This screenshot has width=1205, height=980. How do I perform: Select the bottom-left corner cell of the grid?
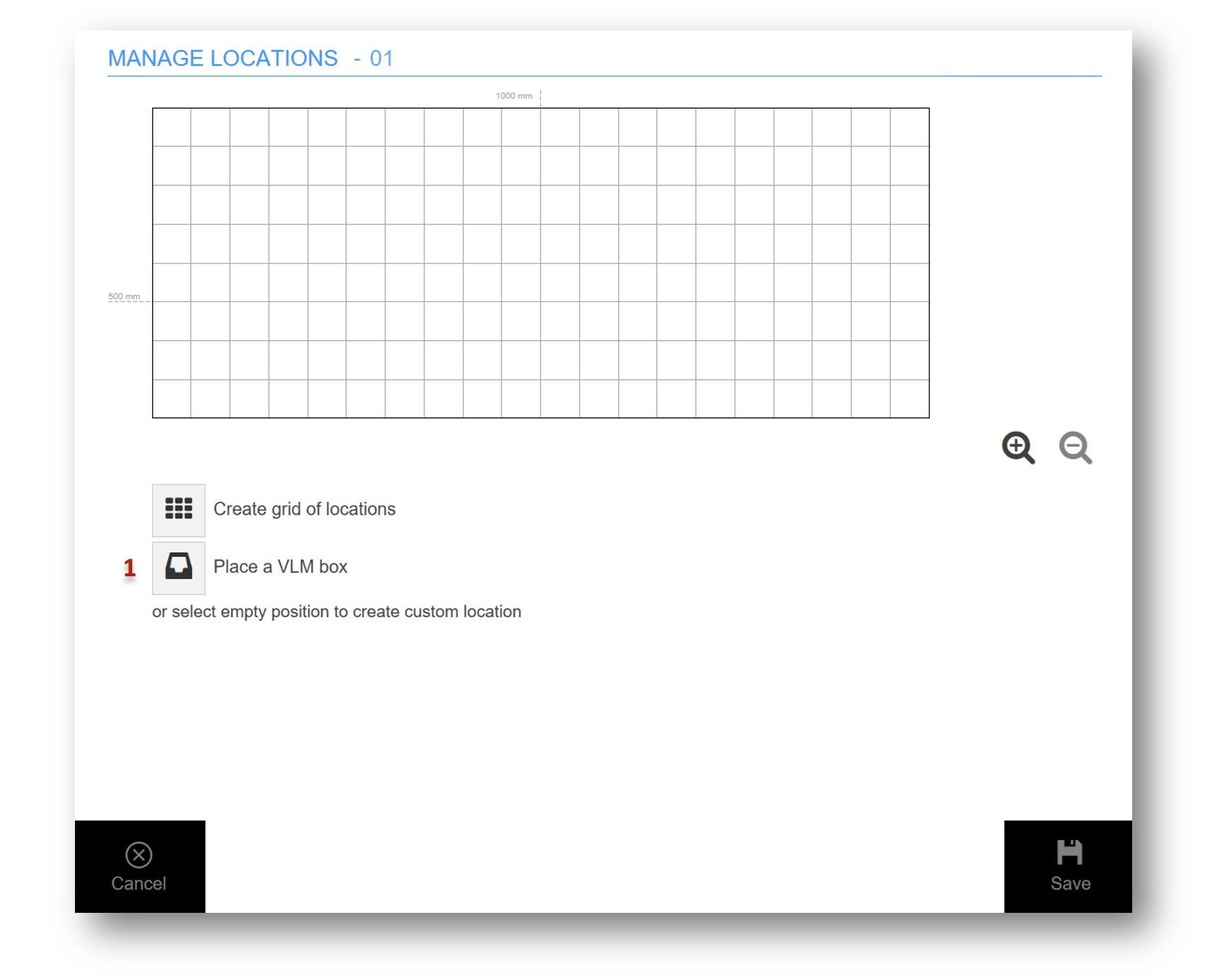pyautogui.click(x=172, y=399)
